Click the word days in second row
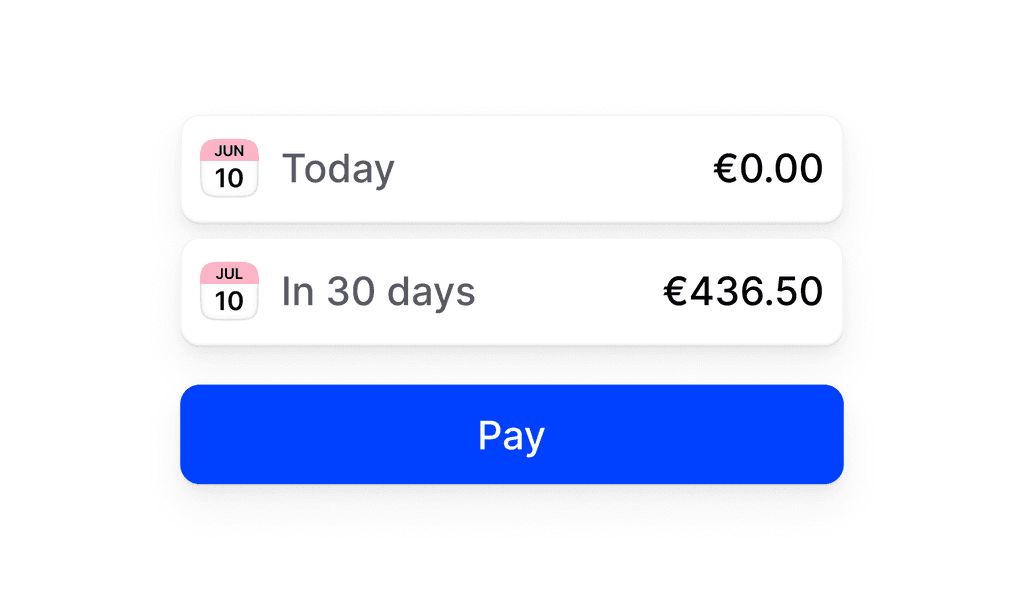The height and width of the screenshot is (598, 1024). coord(431,292)
